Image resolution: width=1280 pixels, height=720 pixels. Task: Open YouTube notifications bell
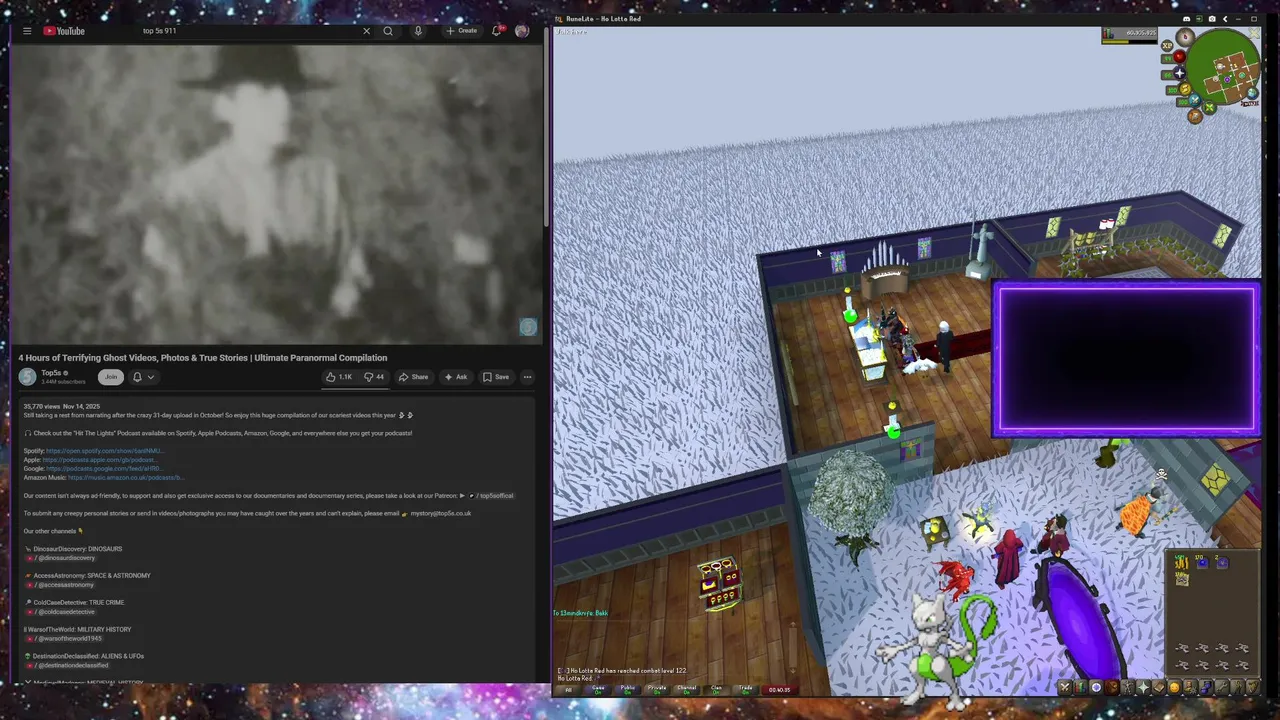click(497, 31)
